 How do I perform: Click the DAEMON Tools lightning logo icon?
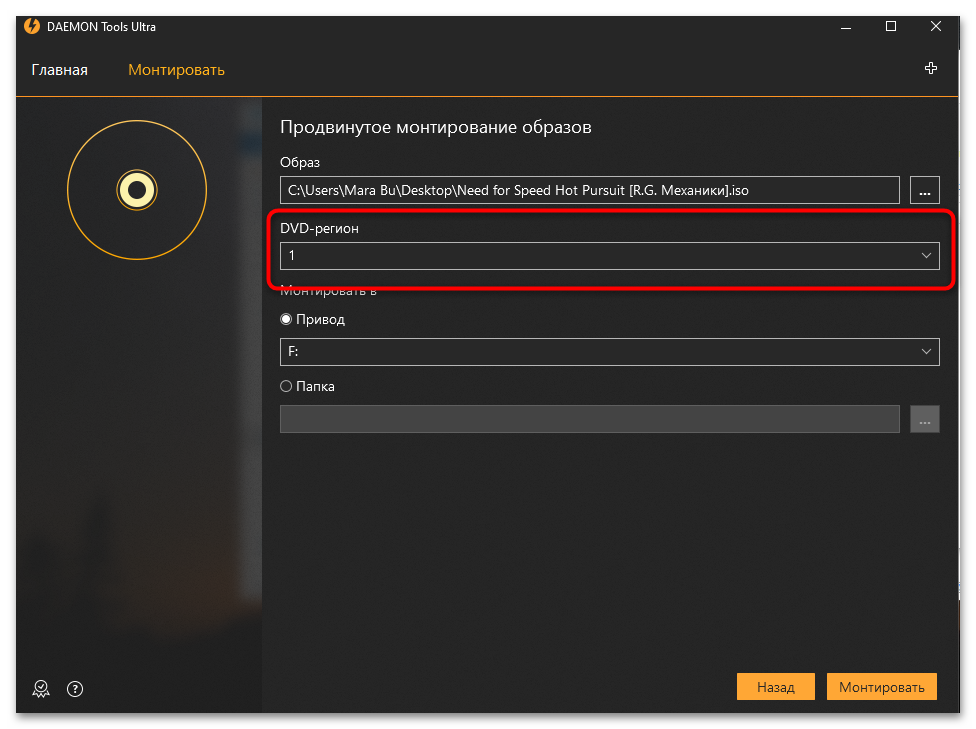(x=32, y=26)
